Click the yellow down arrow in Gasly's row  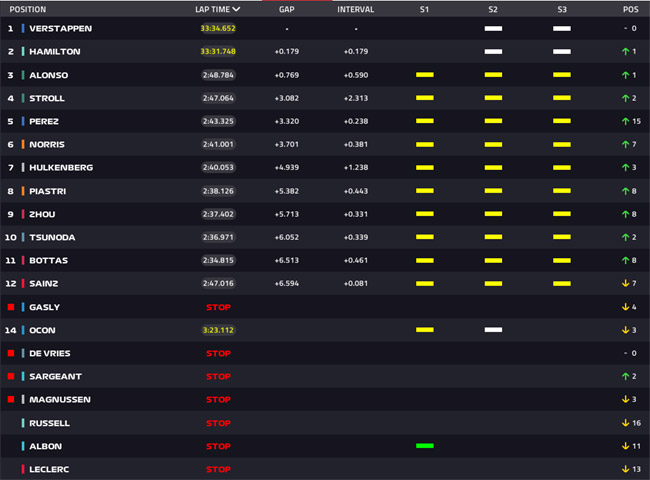(x=626, y=307)
